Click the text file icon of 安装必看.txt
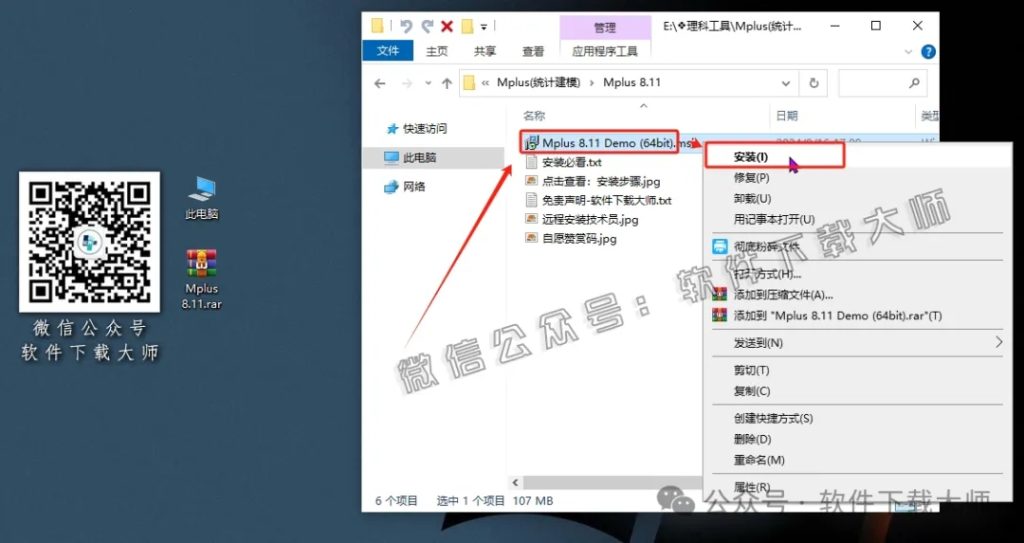Screen dimensions: 1024x543 point(532,162)
